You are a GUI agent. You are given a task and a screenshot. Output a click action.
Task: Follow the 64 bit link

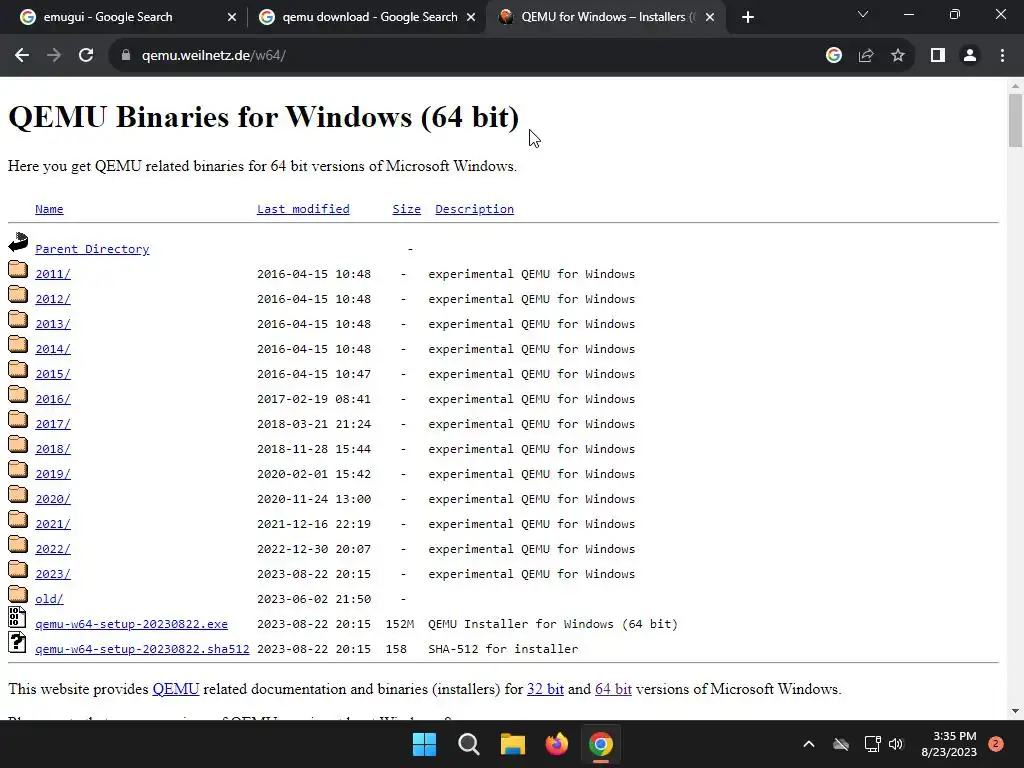click(x=613, y=689)
